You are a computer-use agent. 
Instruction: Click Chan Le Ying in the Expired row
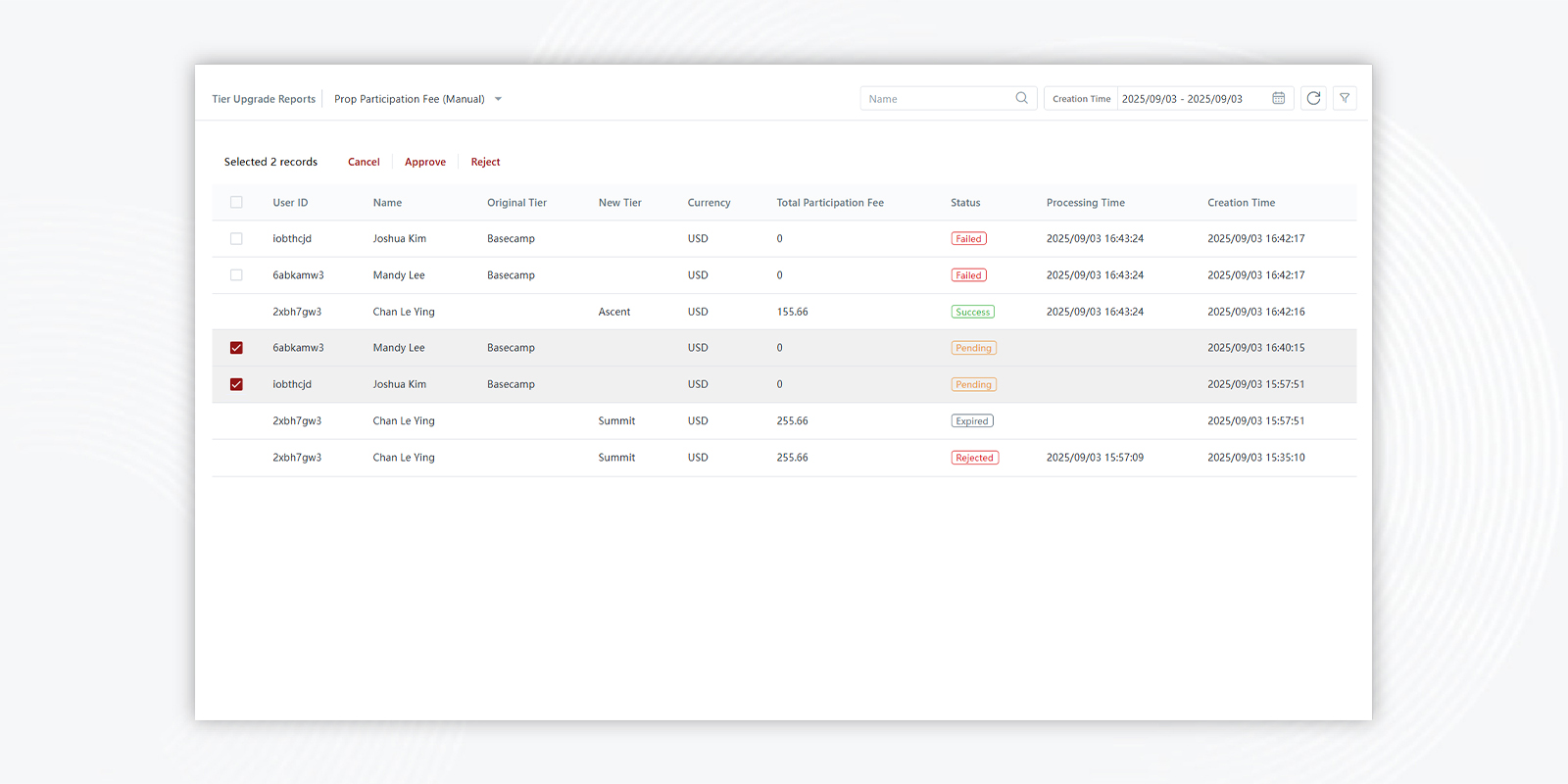(404, 421)
